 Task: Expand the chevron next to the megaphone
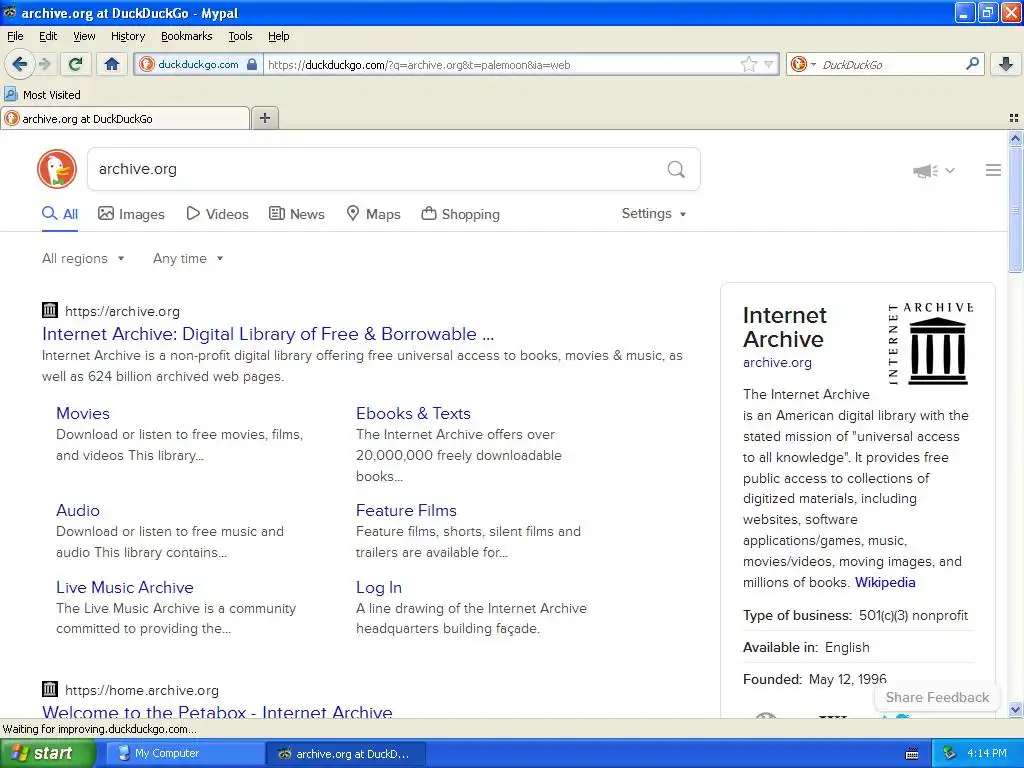950,170
